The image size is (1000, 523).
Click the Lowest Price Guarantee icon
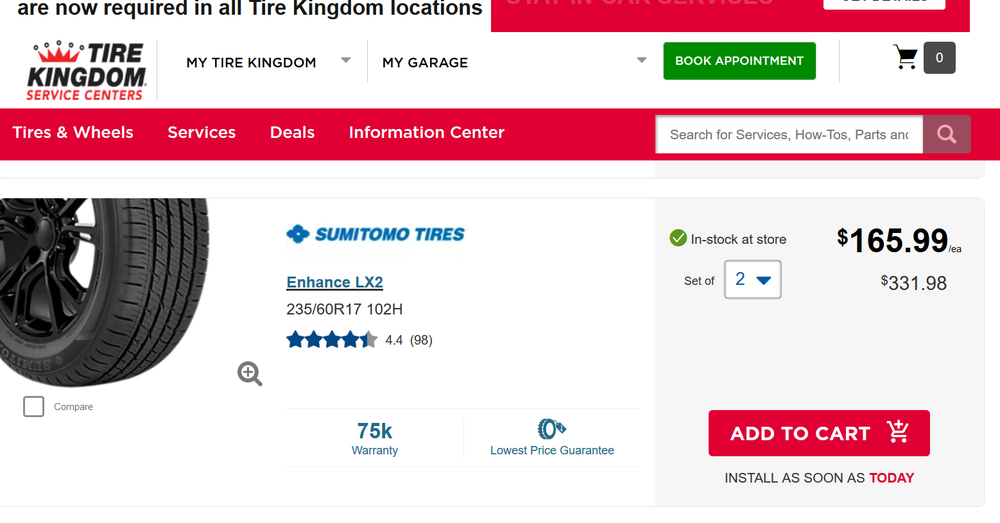click(x=552, y=430)
